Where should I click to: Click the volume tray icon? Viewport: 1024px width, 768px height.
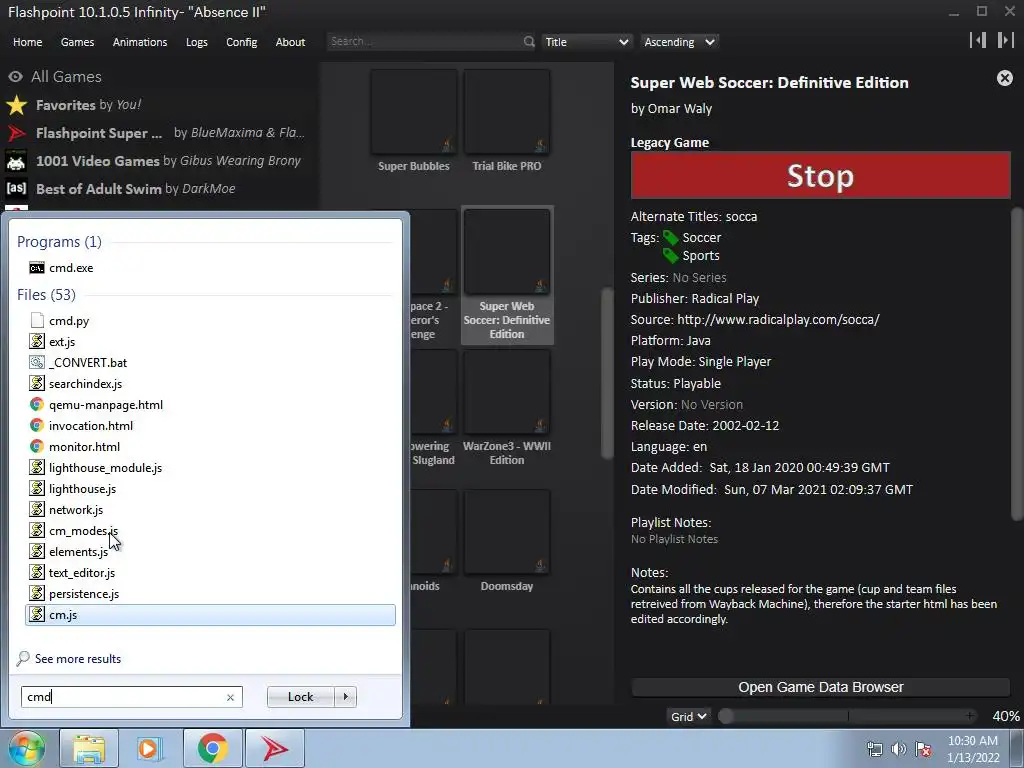(x=899, y=749)
